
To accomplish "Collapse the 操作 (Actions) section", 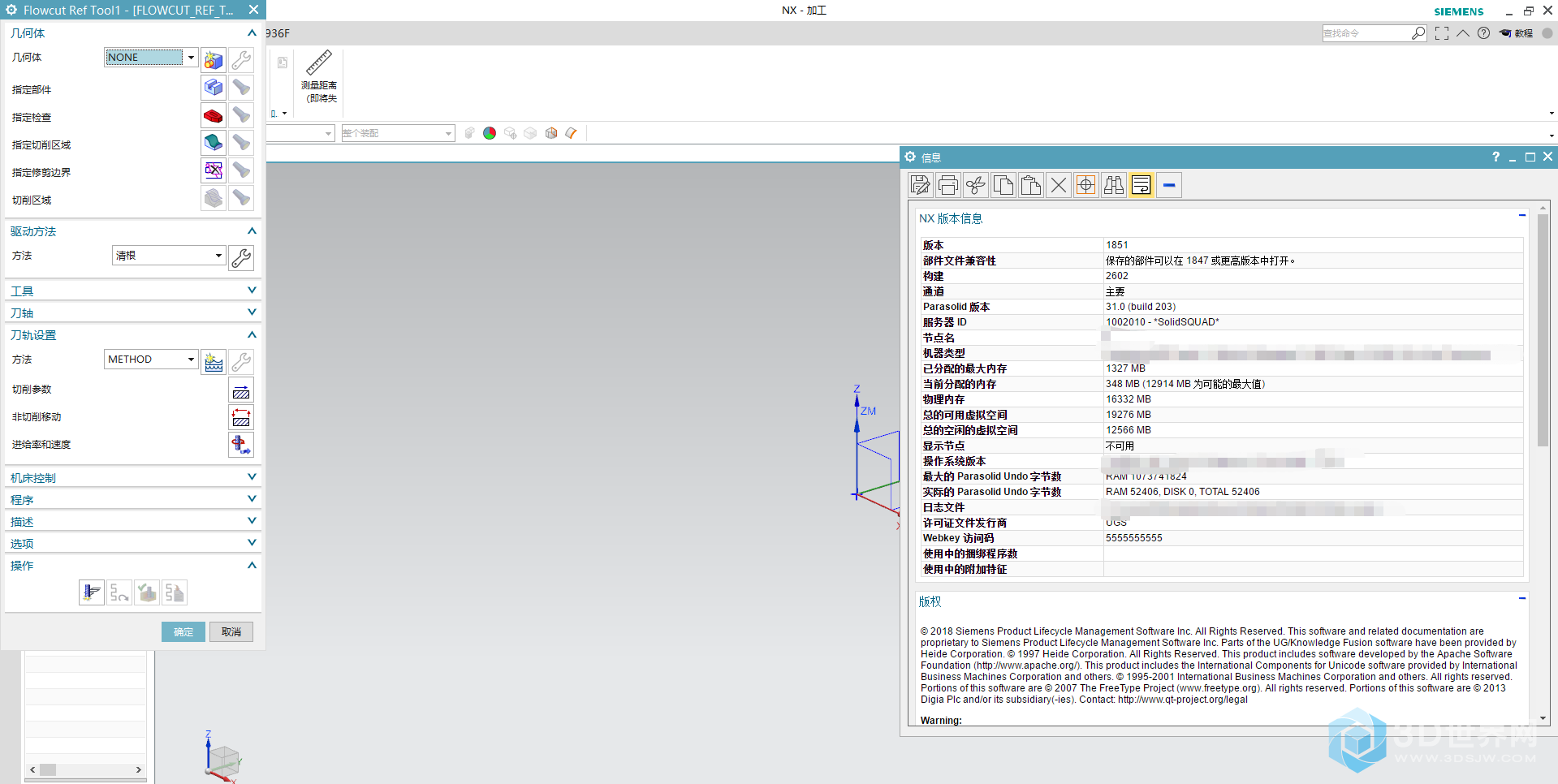I will tap(252, 566).
